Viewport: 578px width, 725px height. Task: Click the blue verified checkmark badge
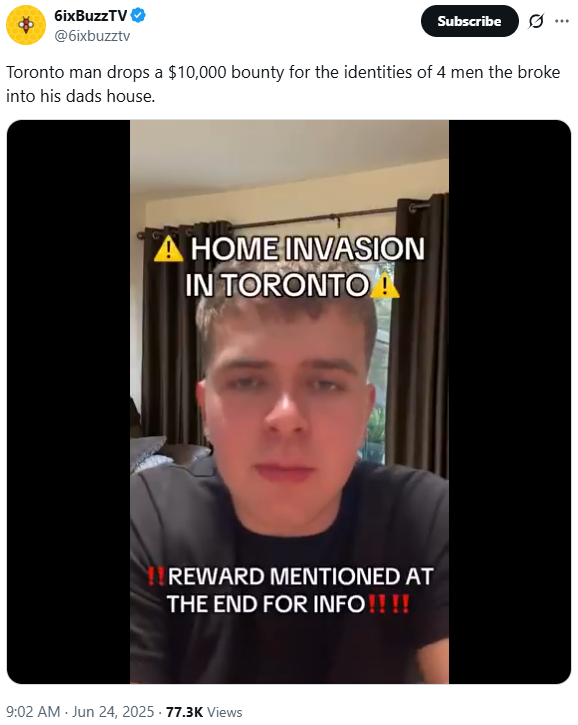click(138, 16)
